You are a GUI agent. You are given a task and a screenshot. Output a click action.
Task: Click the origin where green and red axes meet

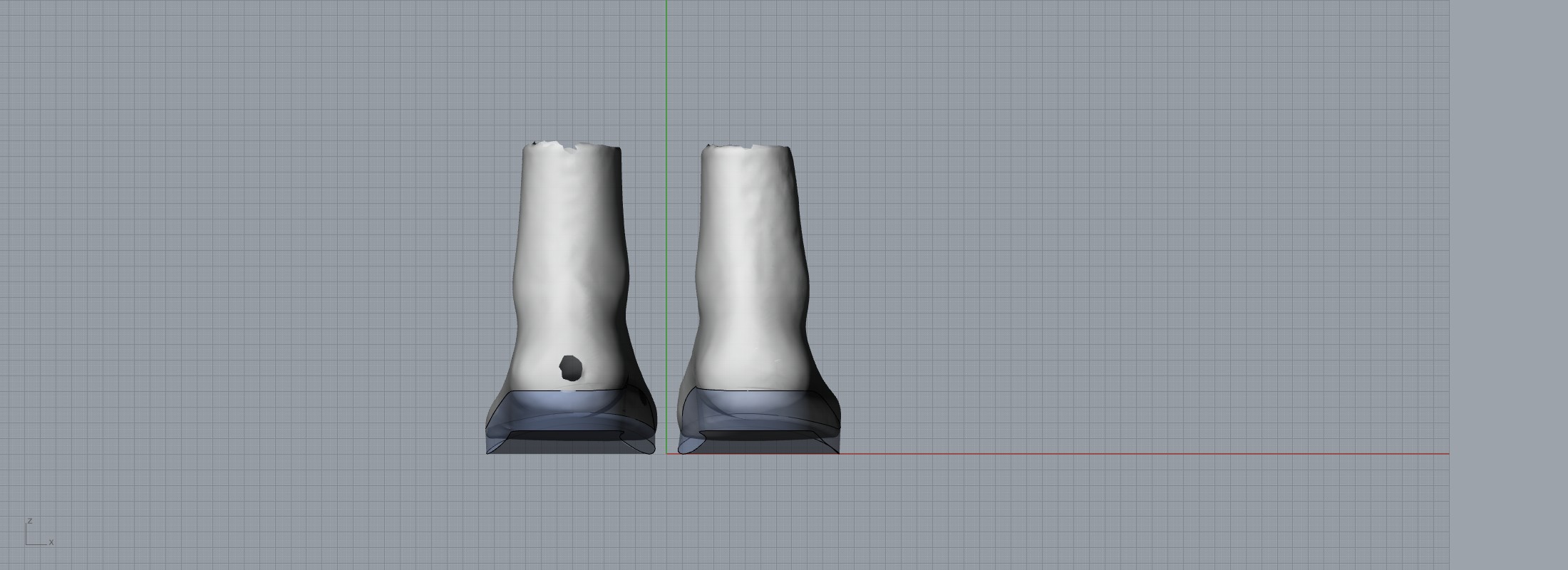pos(666,453)
